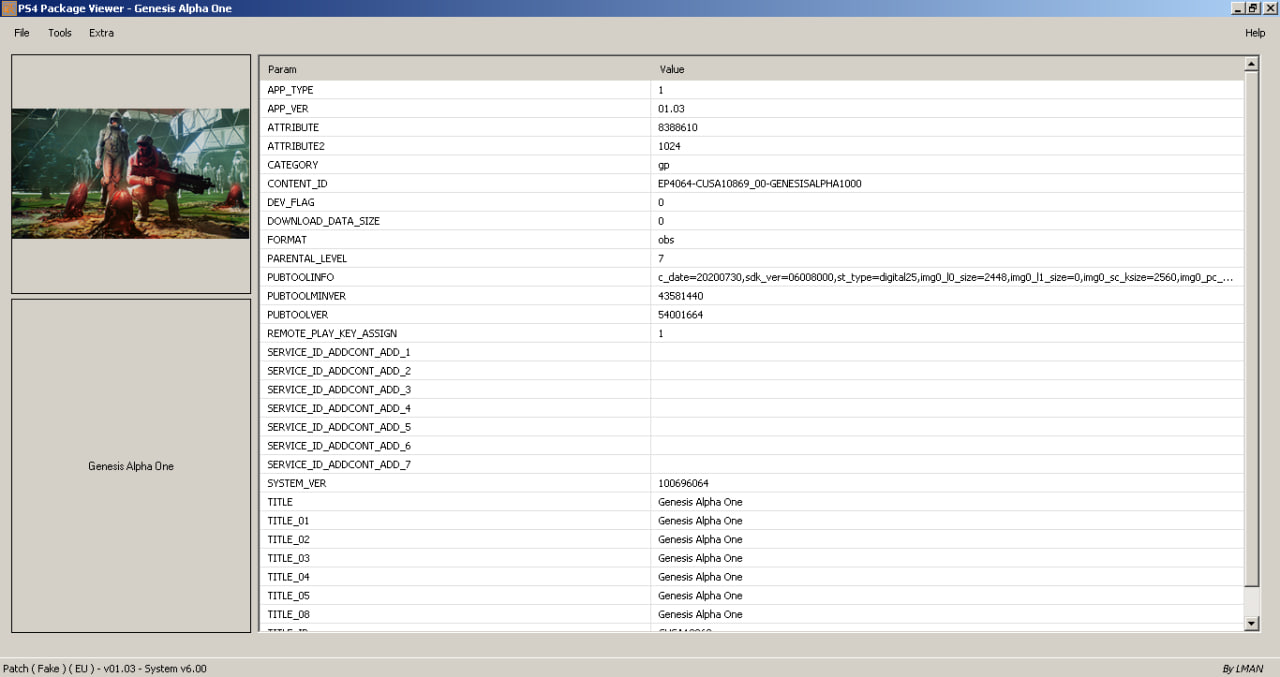This screenshot has width=1280, height=677.
Task: Select the SERVICE_ID_ADDCONT_ADD_7 row
Action: pos(751,464)
